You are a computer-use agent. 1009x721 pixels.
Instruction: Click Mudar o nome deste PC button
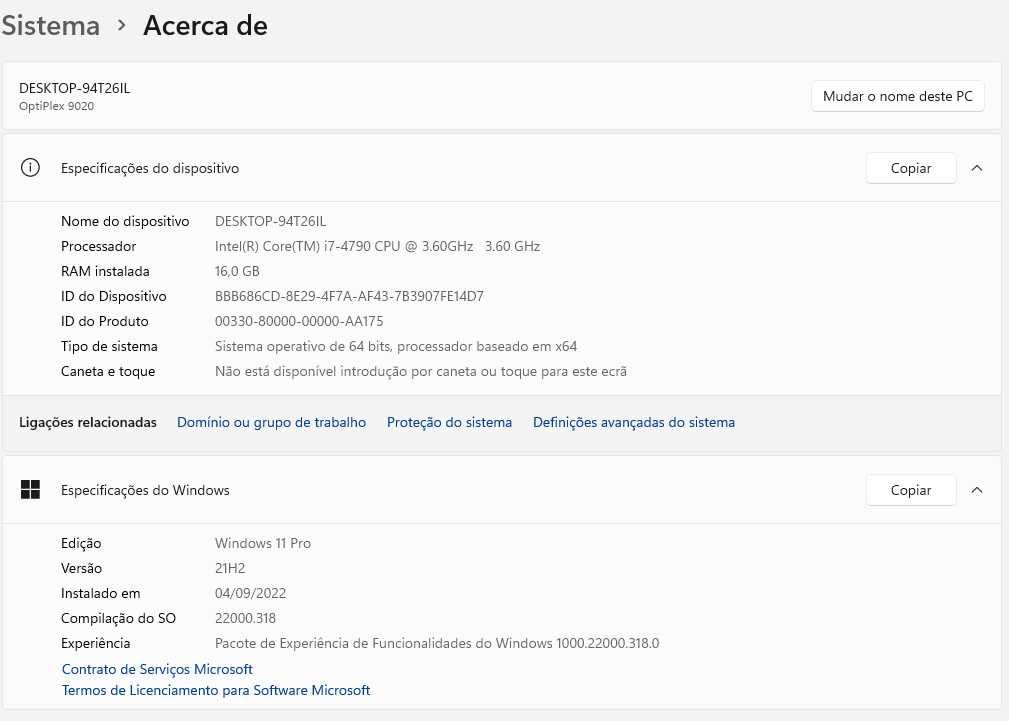click(897, 97)
